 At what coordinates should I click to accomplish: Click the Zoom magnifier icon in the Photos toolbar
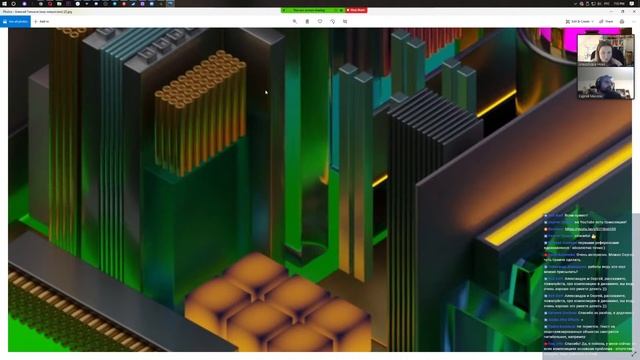[295, 22]
